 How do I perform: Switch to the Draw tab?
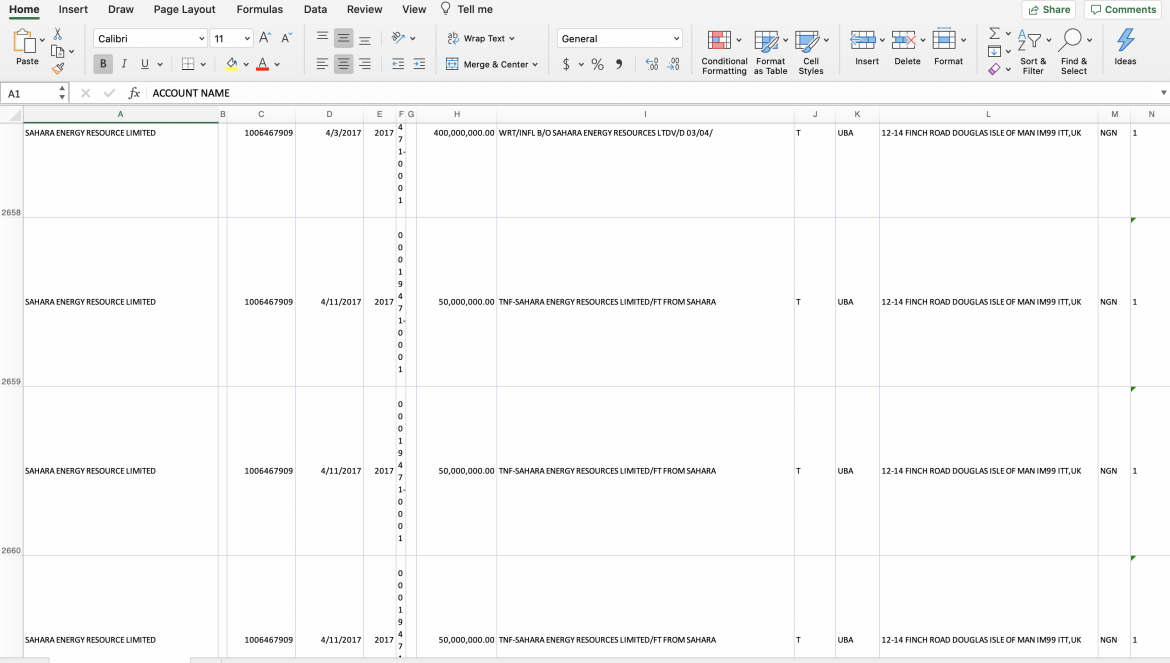tap(121, 10)
